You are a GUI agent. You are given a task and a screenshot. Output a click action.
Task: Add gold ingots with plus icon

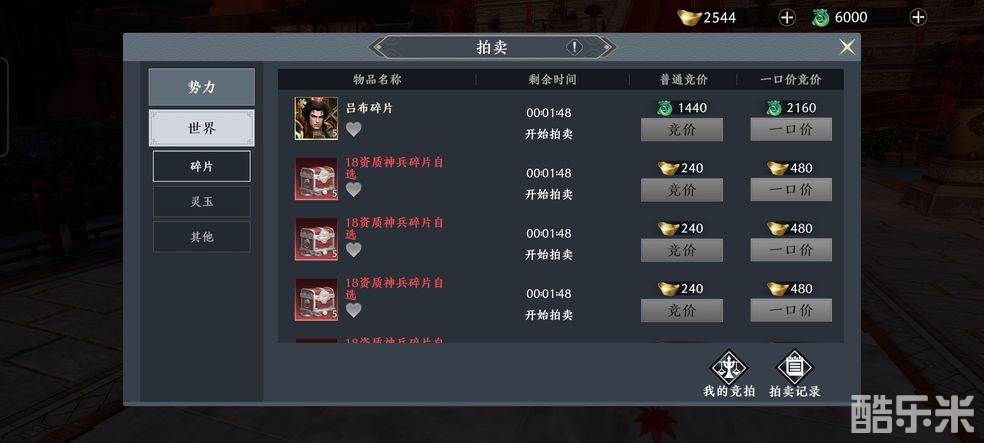tap(787, 18)
